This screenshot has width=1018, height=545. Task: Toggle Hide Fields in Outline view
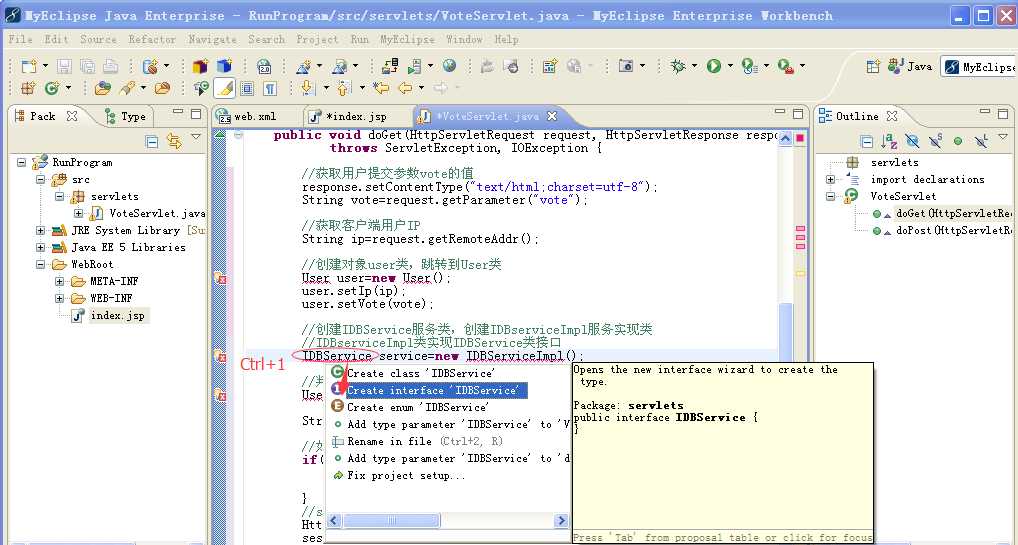(x=912, y=141)
